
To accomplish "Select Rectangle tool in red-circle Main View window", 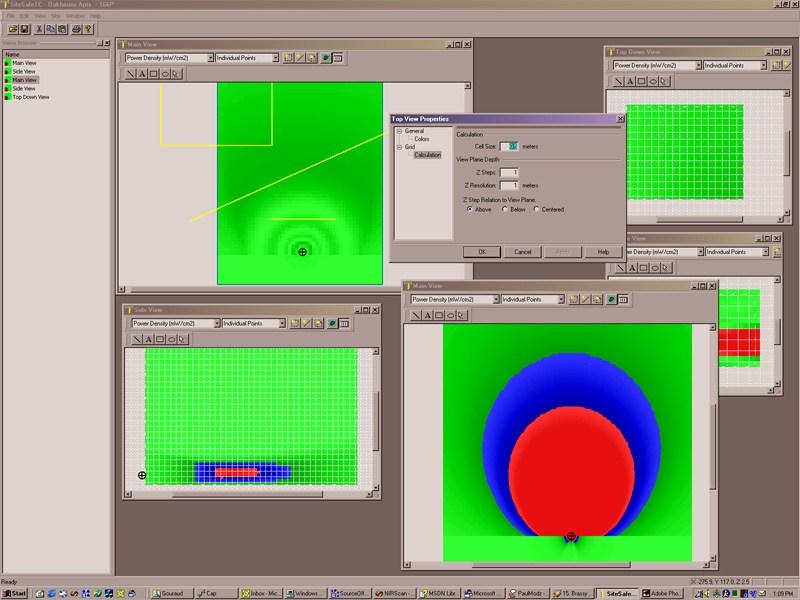I will (439, 315).
